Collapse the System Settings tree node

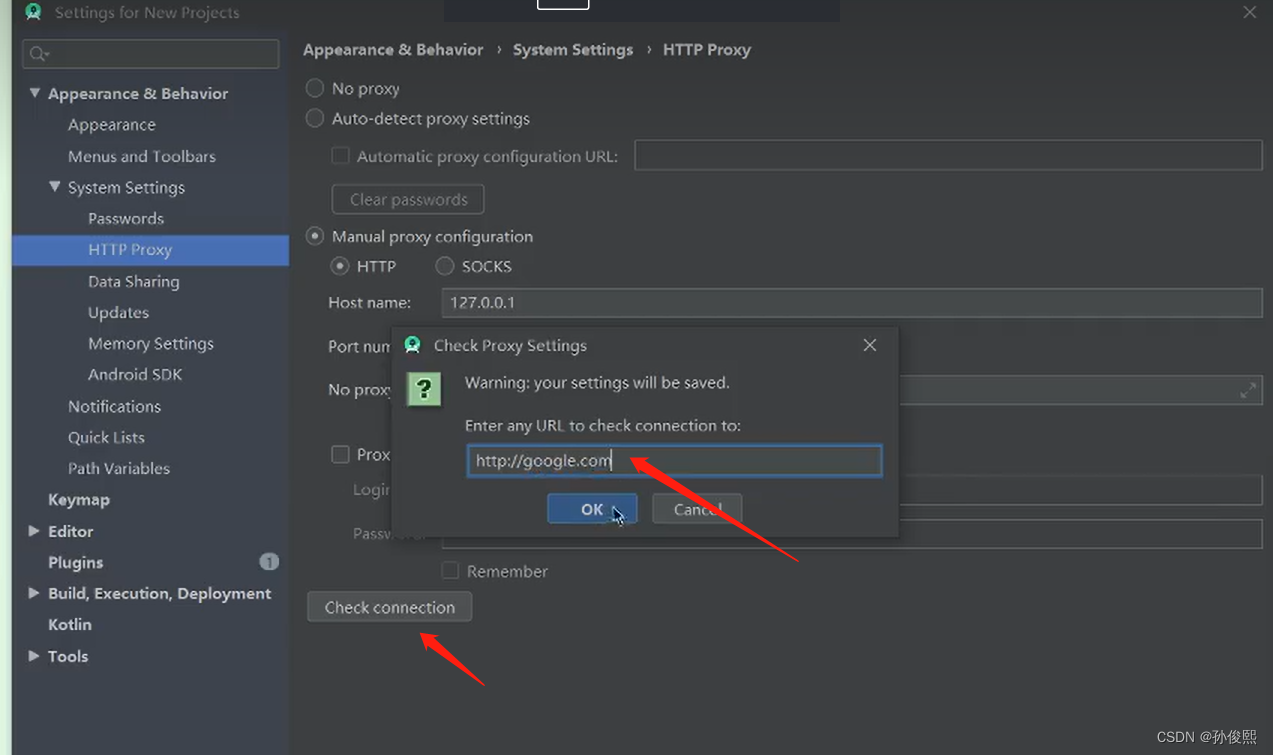point(55,187)
